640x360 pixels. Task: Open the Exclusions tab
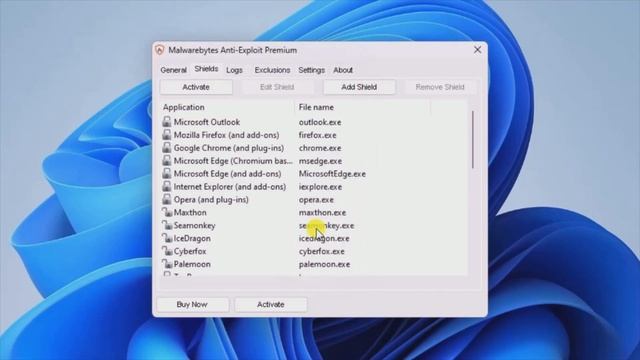(272, 70)
